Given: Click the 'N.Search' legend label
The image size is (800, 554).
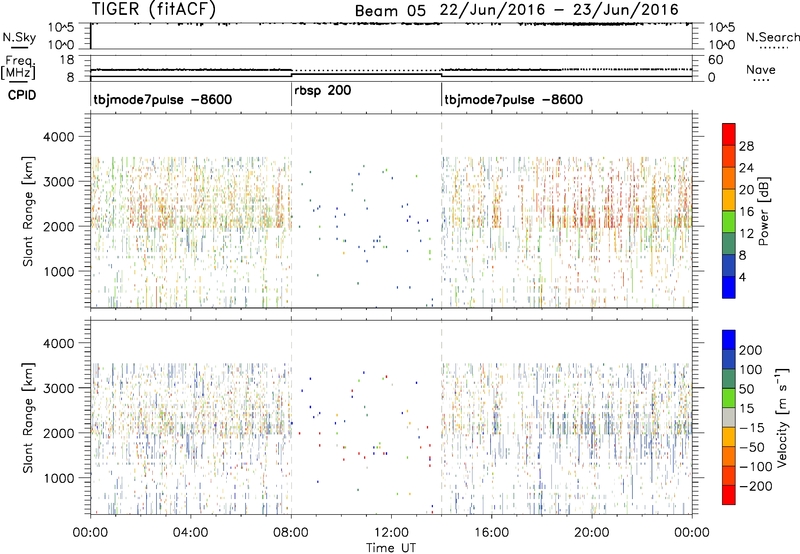Looking at the screenshot, I should (773, 37).
